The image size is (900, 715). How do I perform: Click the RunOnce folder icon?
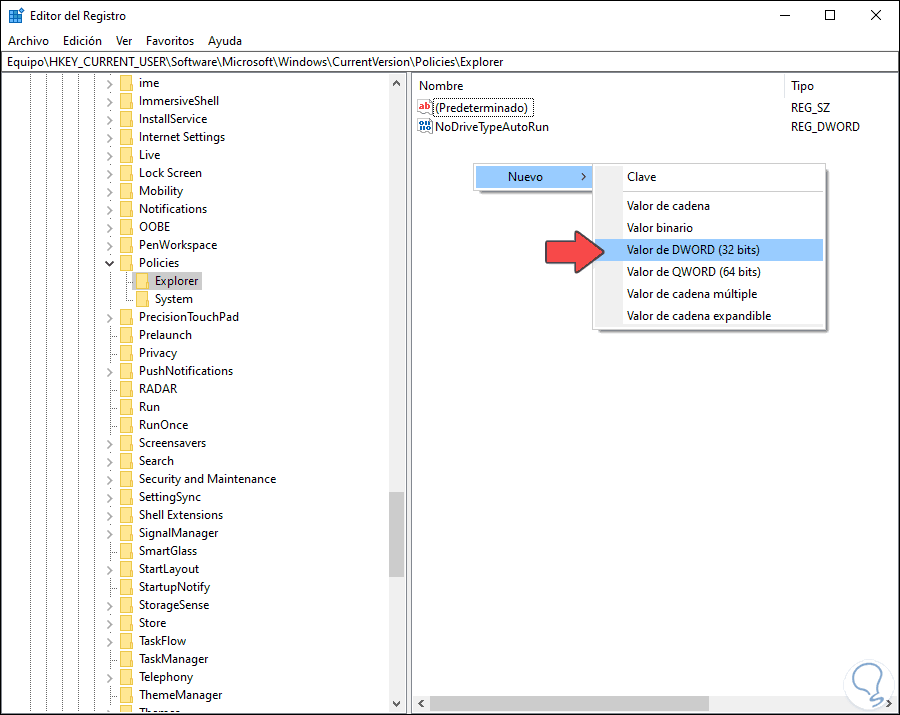(126, 425)
